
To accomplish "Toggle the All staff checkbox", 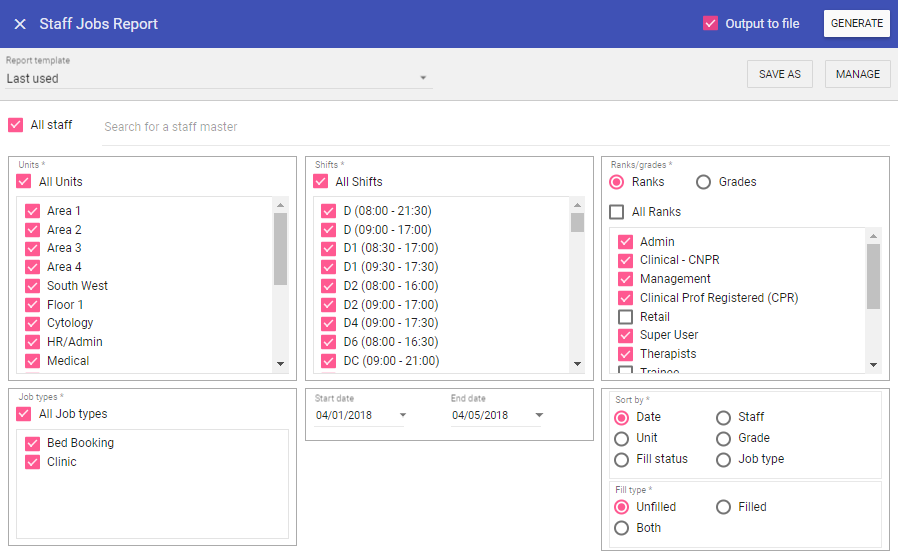I will 16,125.
